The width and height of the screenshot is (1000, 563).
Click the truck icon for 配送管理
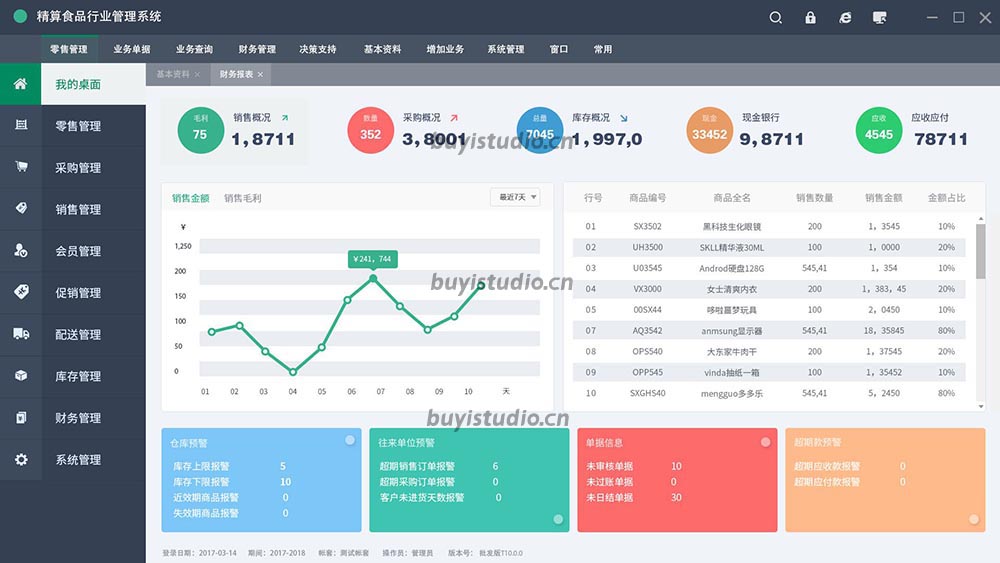(x=21, y=334)
